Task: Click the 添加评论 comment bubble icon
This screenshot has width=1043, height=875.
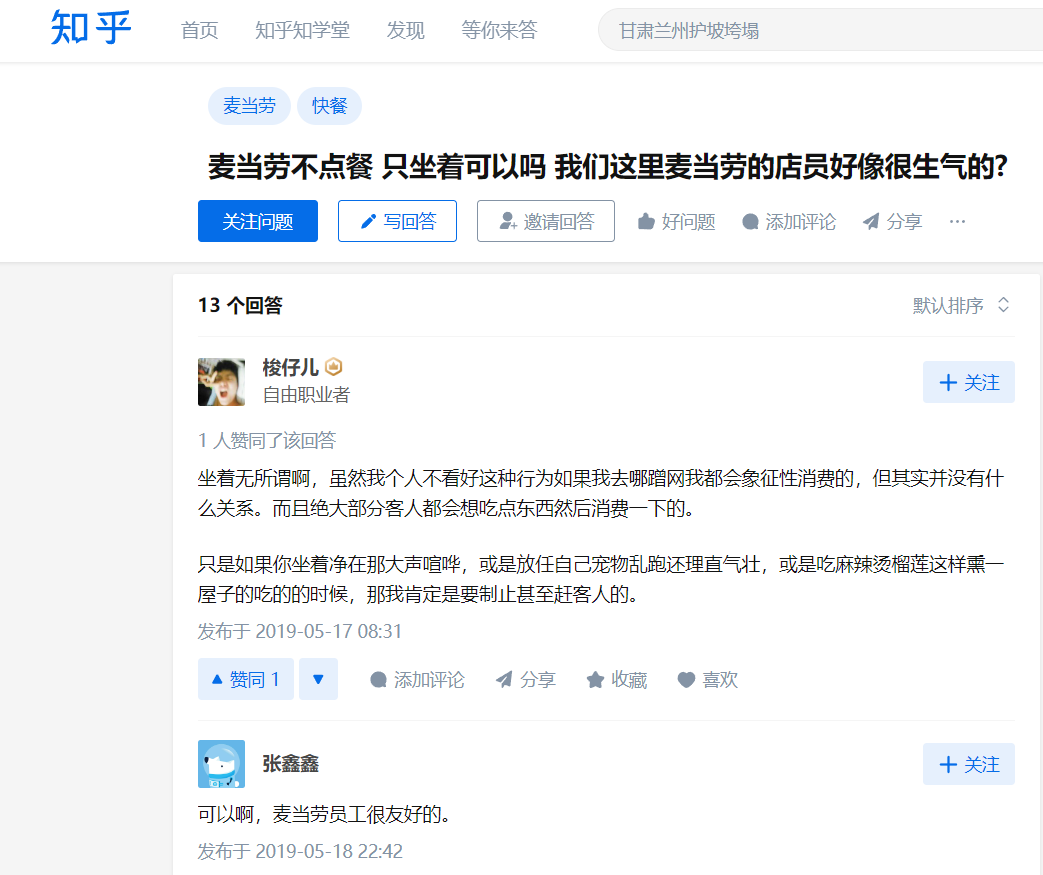Action: (x=750, y=221)
